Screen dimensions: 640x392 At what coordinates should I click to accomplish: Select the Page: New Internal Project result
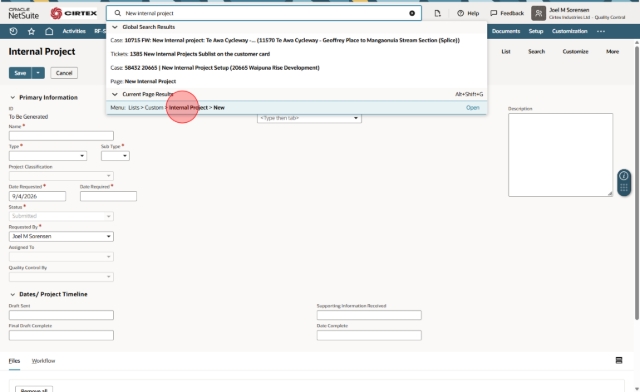click(x=296, y=81)
